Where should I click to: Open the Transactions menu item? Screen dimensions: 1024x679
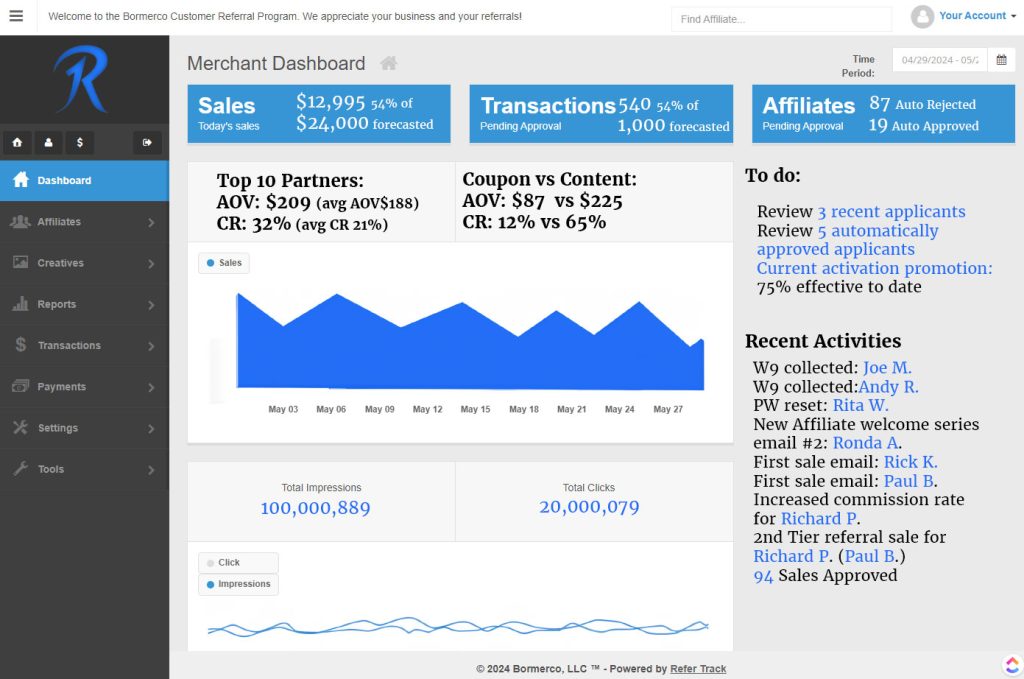[x=84, y=345]
